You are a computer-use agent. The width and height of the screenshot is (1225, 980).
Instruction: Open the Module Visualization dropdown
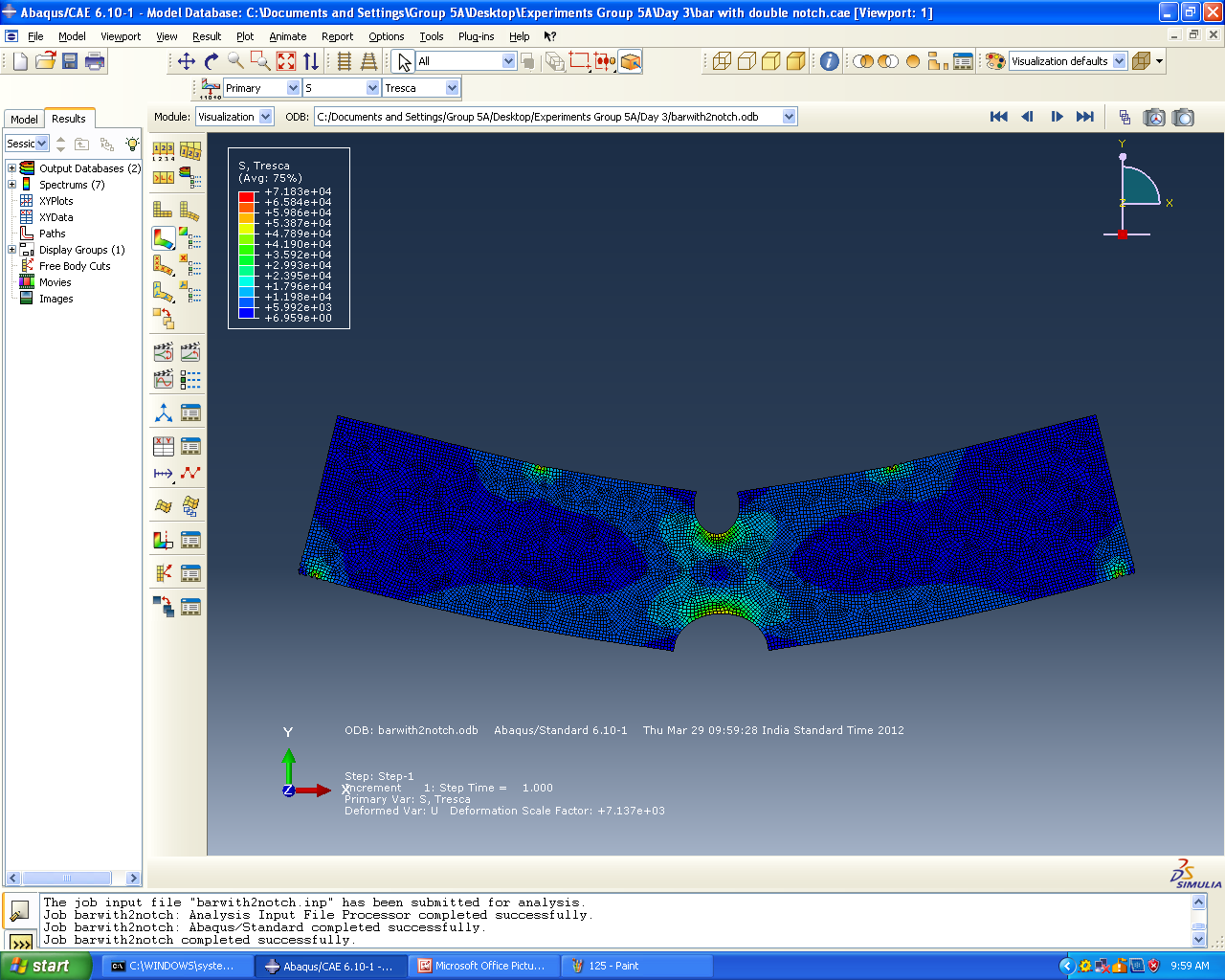click(266, 117)
